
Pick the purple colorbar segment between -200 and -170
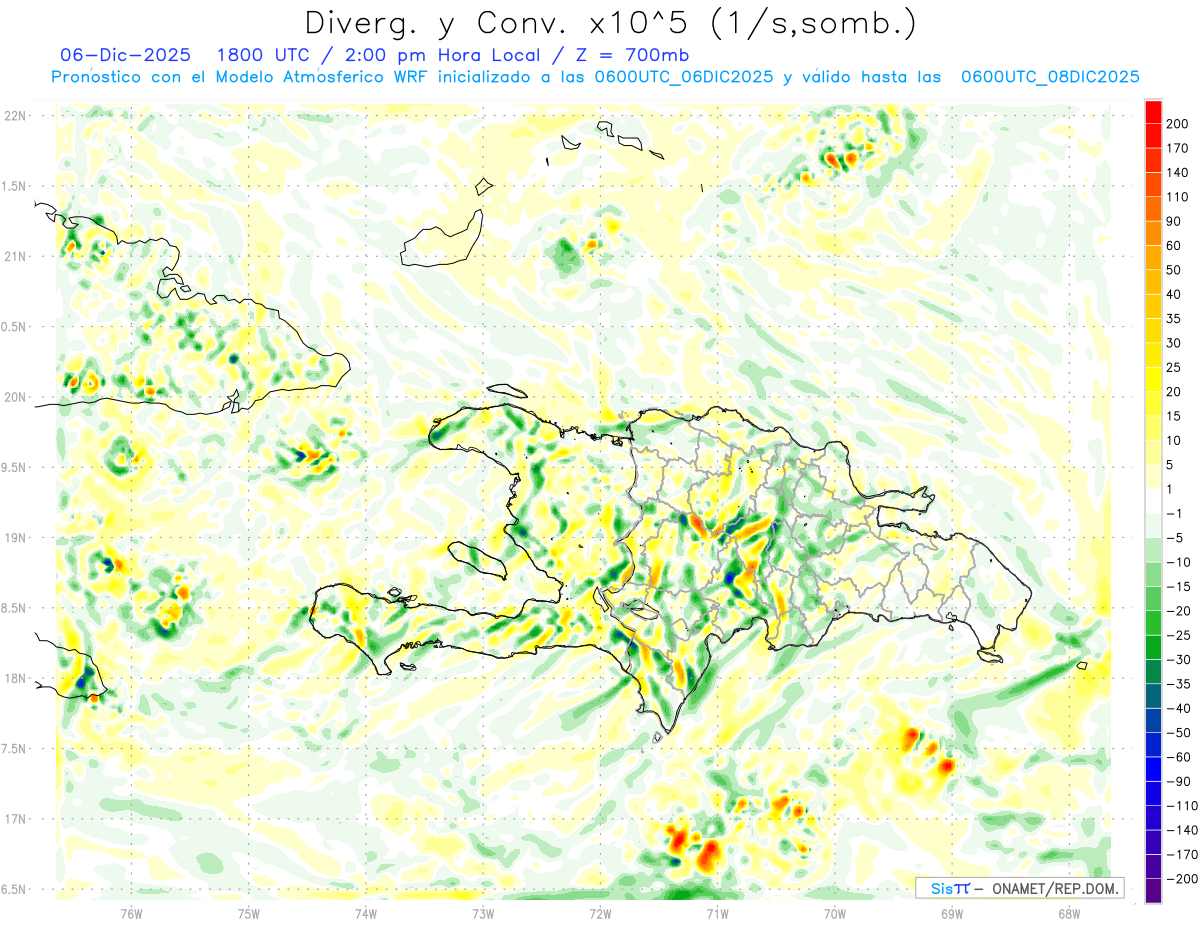pyautogui.click(x=1153, y=867)
